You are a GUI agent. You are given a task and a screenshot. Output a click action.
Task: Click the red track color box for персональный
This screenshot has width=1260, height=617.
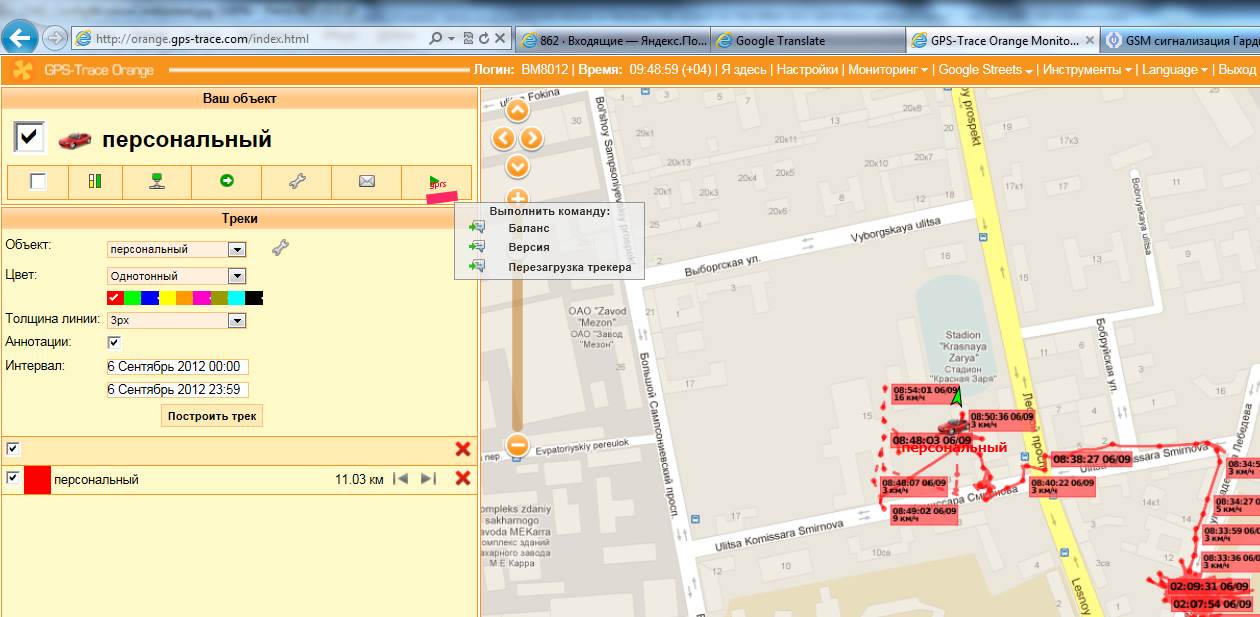[x=37, y=479]
